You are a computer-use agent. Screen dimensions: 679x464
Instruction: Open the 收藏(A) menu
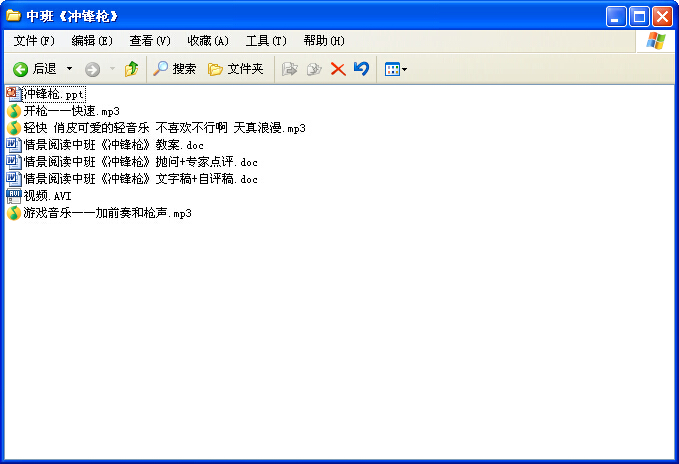pyautogui.click(x=208, y=41)
